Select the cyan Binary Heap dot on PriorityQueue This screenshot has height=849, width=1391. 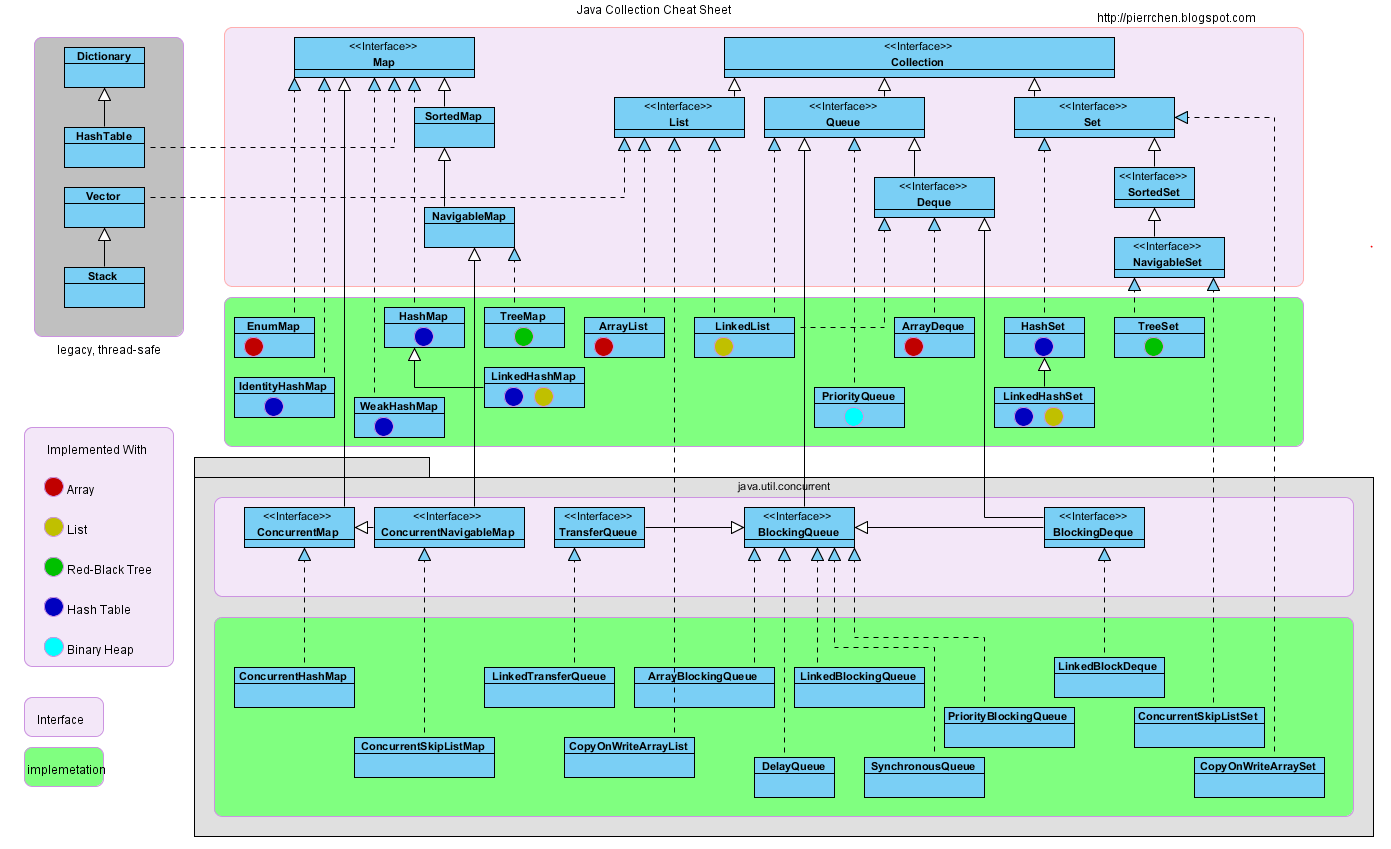tap(856, 416)
